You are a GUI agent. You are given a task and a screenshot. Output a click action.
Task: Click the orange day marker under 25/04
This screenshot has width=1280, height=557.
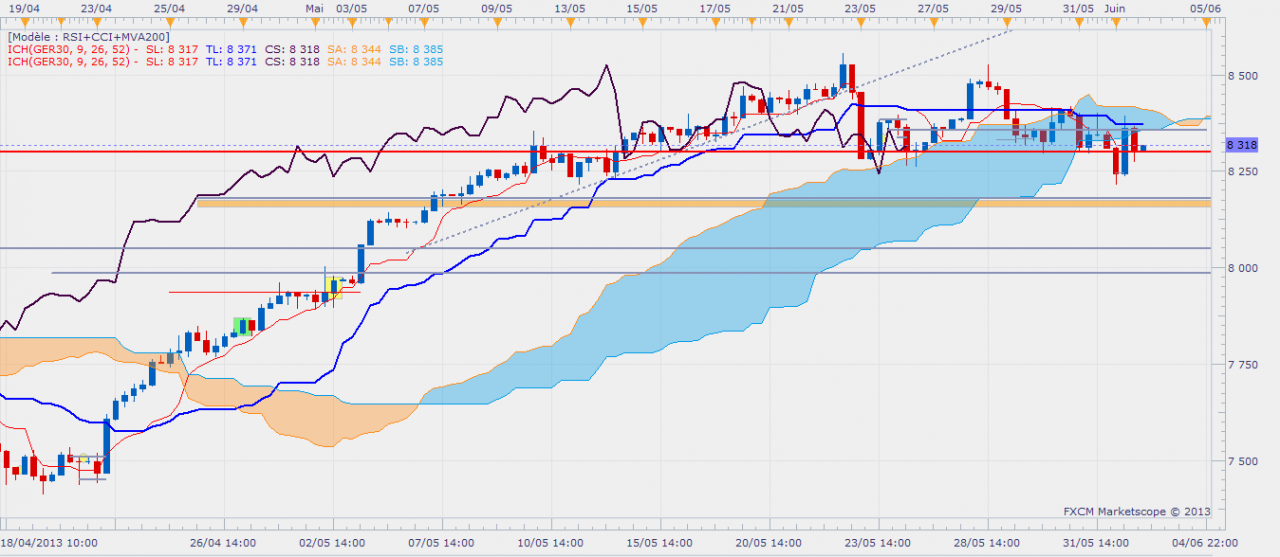(x=168, y=21)
